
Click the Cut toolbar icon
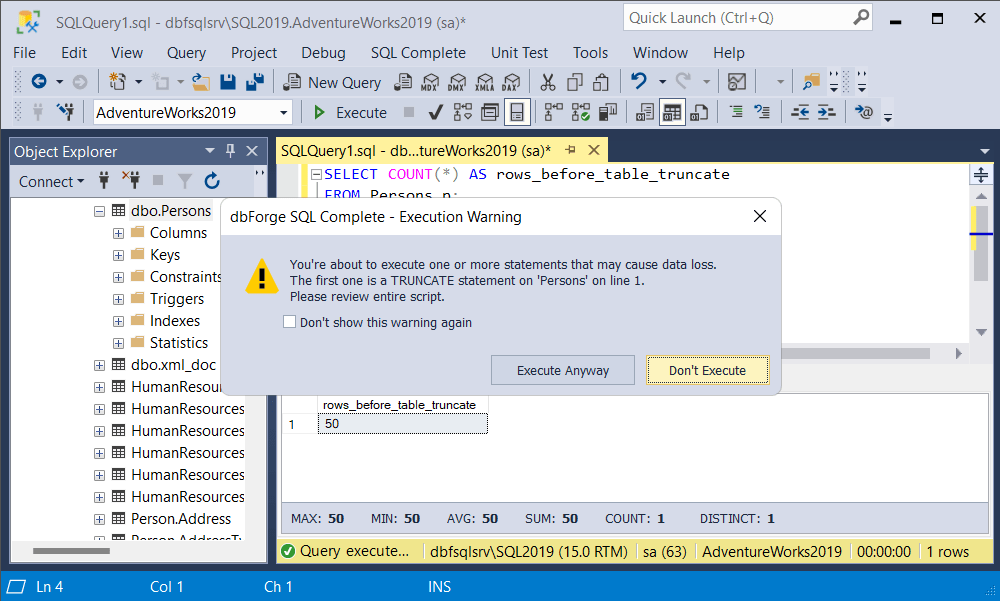click(547, 83)
